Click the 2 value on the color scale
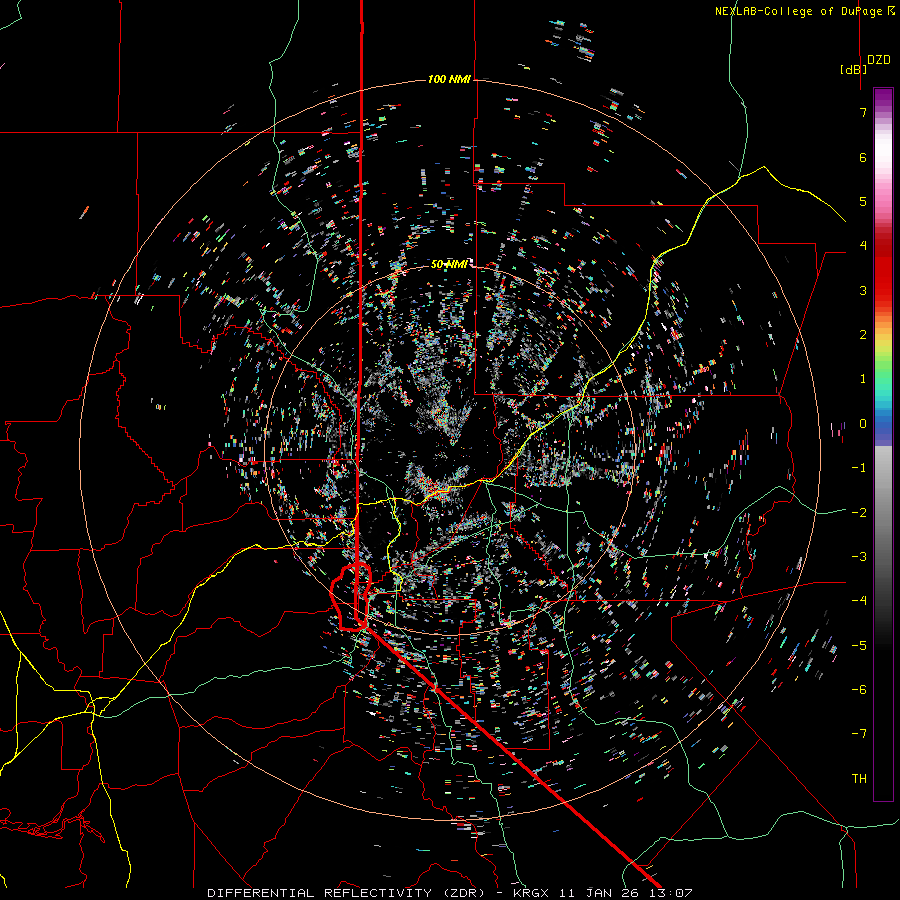 863,335
